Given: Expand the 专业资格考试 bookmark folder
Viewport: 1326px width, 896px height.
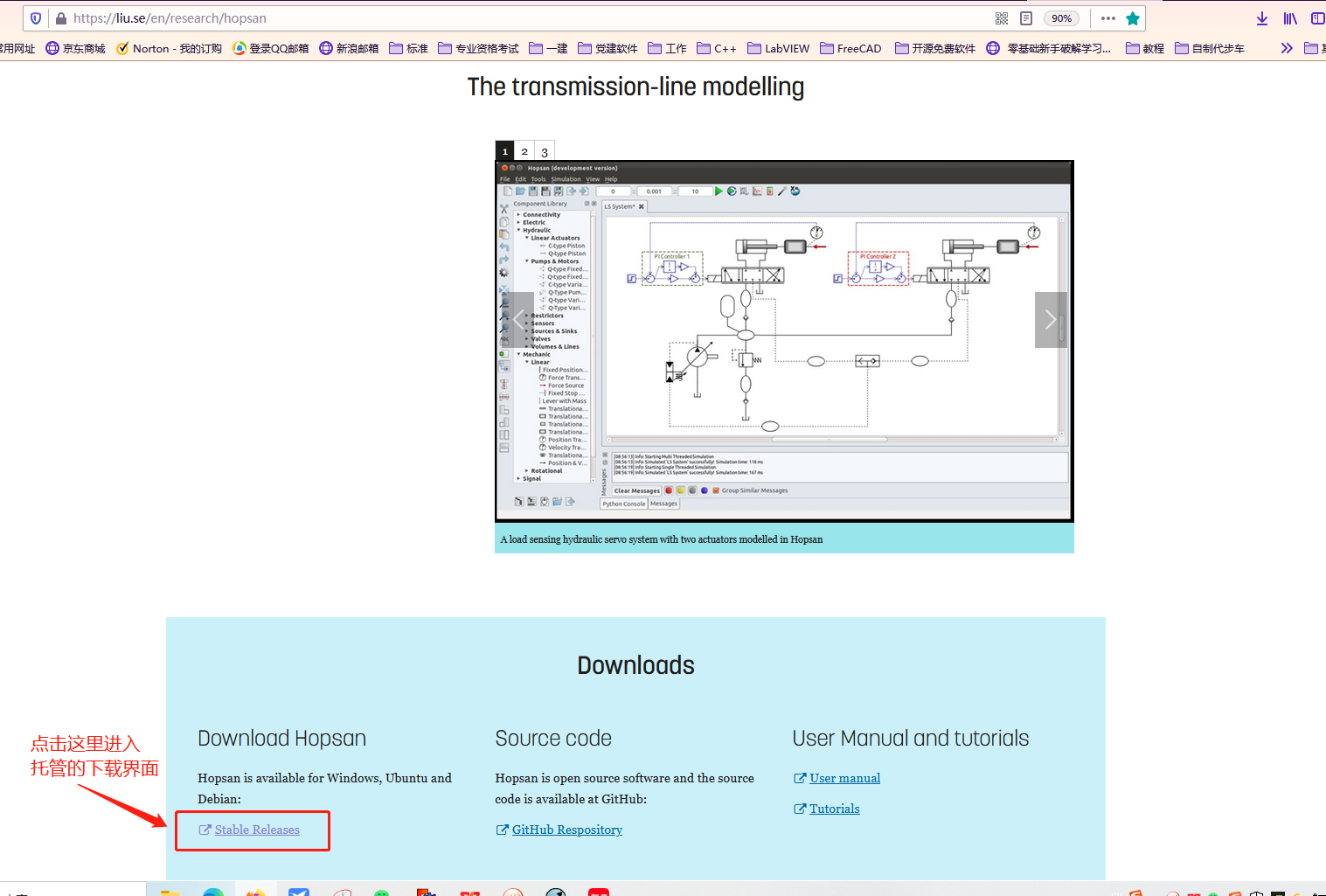Looking at the screenshot, I should click(x=478, y=48).
